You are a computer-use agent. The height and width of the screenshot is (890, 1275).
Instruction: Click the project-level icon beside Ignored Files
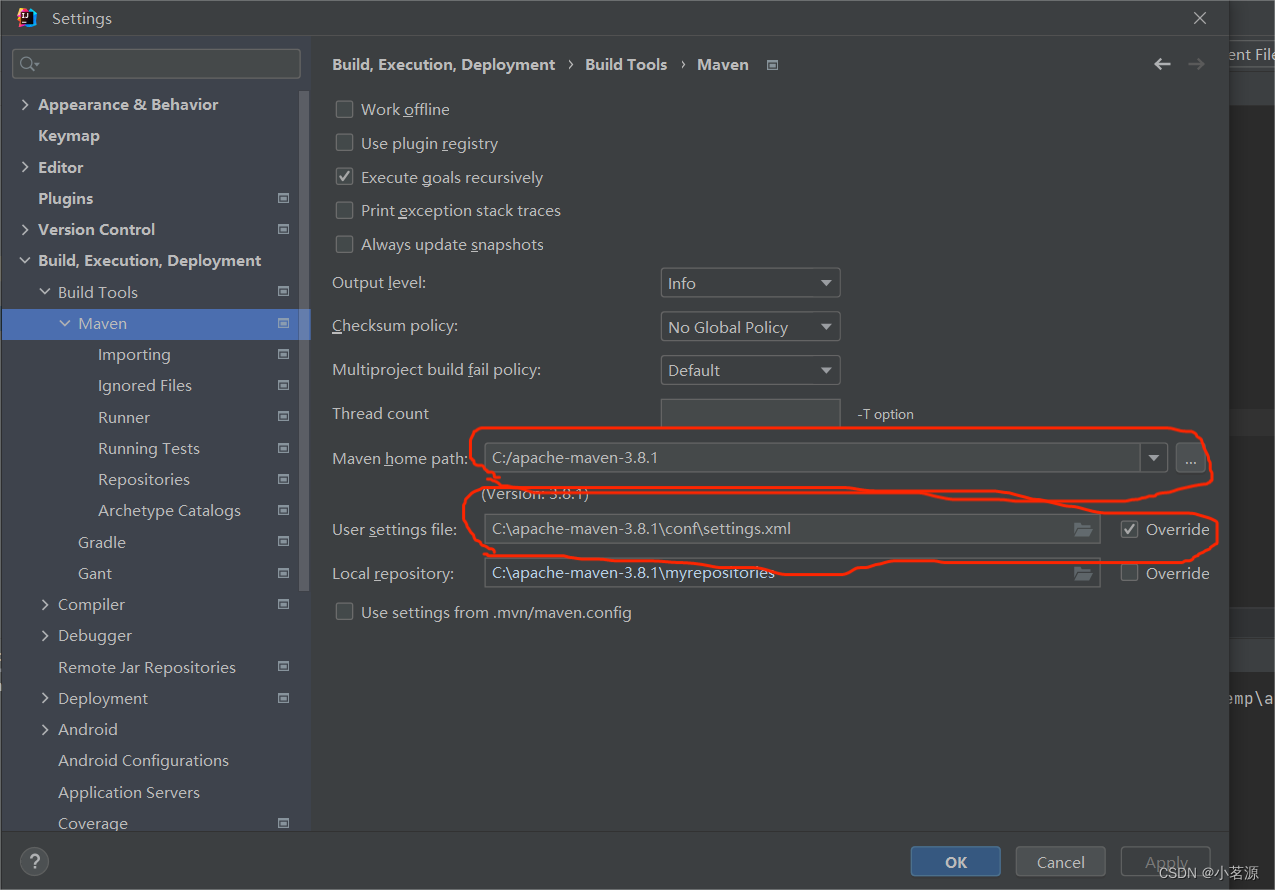tap(283, 385)
